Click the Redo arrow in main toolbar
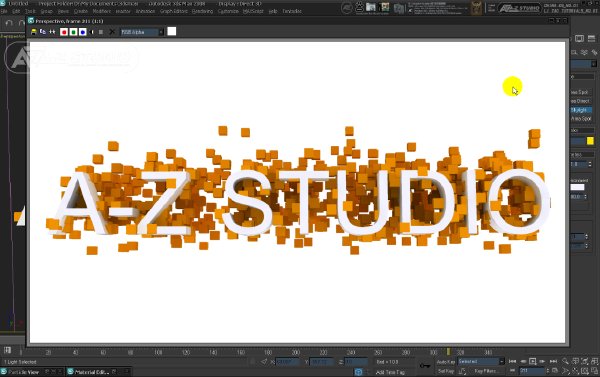The height and width of the screenshot is (377, 600). (22, 23)
